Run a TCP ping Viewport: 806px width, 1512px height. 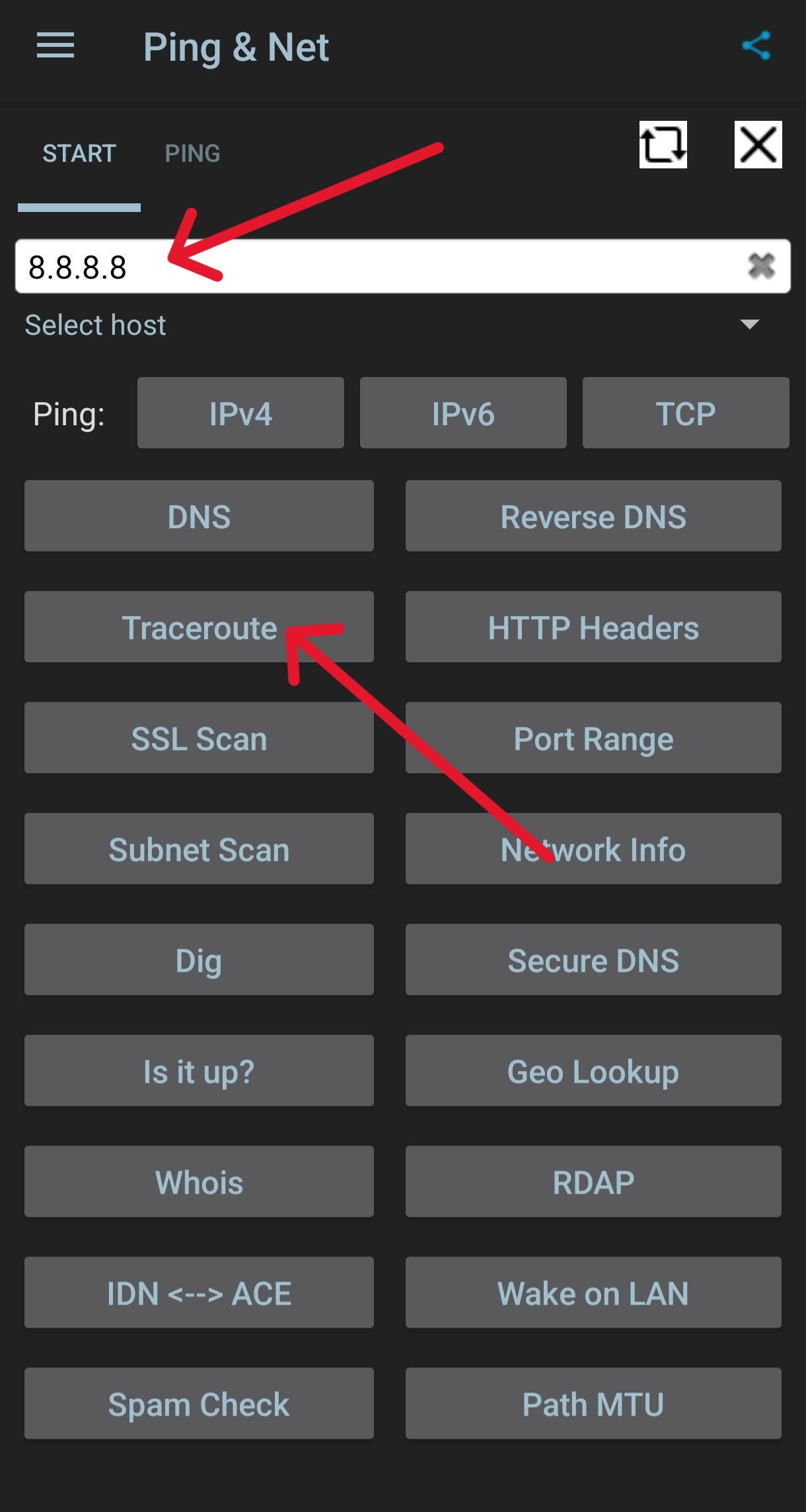pyautogui.click(x=685, y=413)
